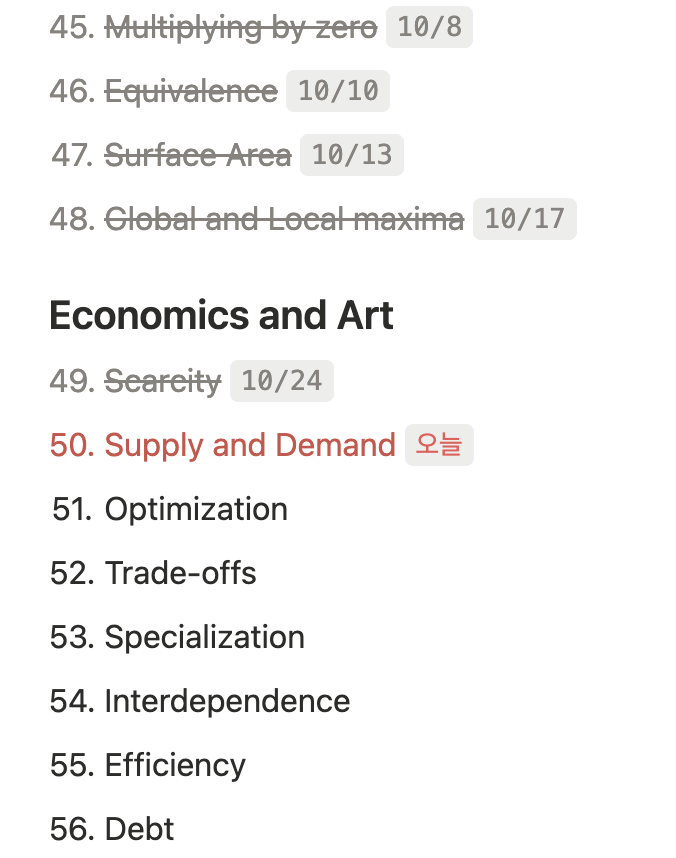Click the crossed-out 'Scarcity' item
676x858 pixels.
[162, 382]
